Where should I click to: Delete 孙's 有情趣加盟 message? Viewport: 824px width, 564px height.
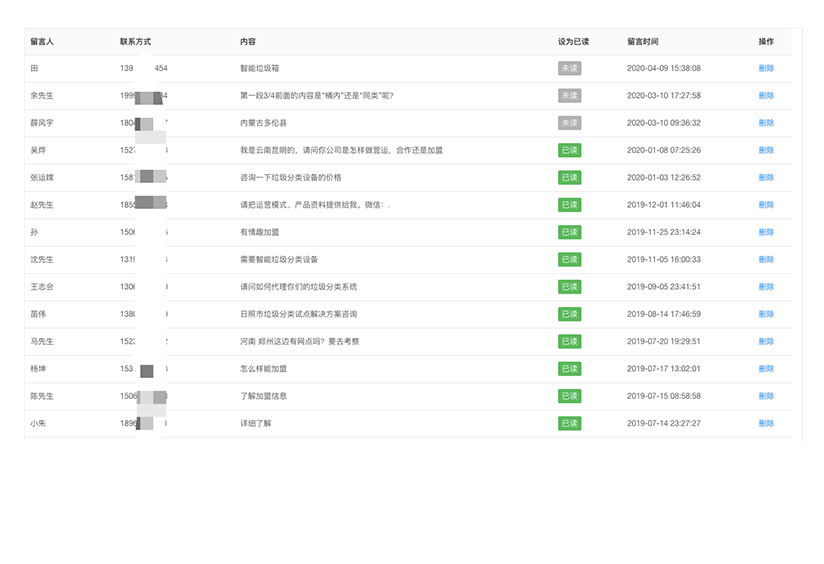coord(766,232)
